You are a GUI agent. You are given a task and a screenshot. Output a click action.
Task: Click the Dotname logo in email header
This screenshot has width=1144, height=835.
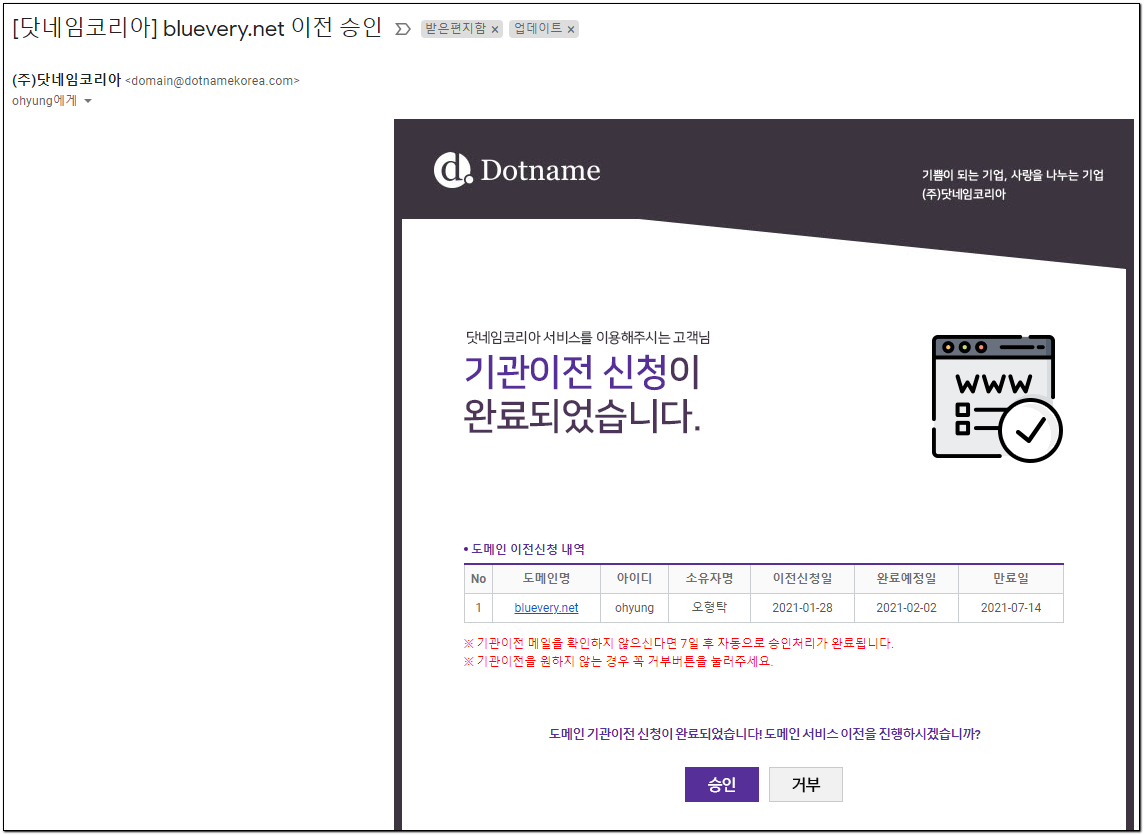point(517,170)
